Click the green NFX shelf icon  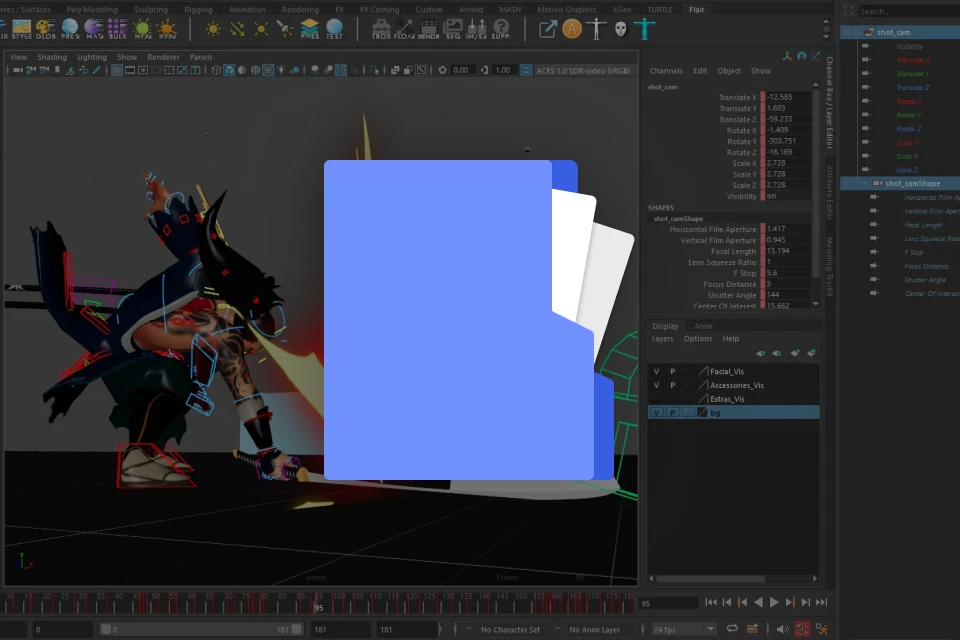(142, 29)
